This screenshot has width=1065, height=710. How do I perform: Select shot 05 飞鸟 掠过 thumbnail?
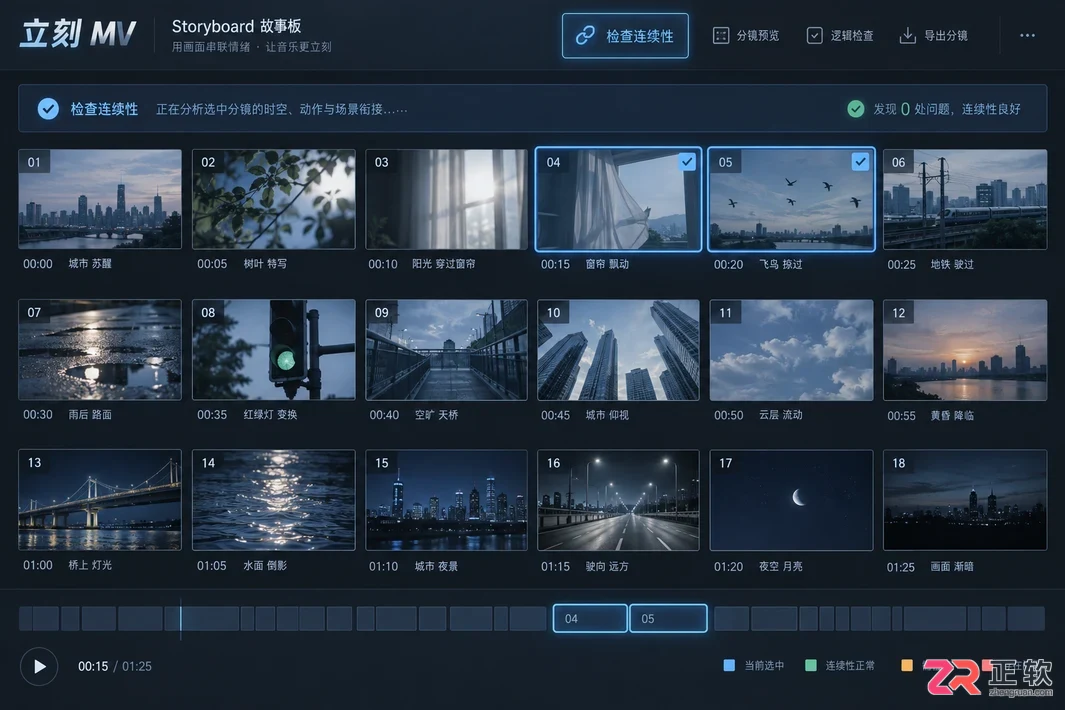pyautogui.click(x=791, y=199)
